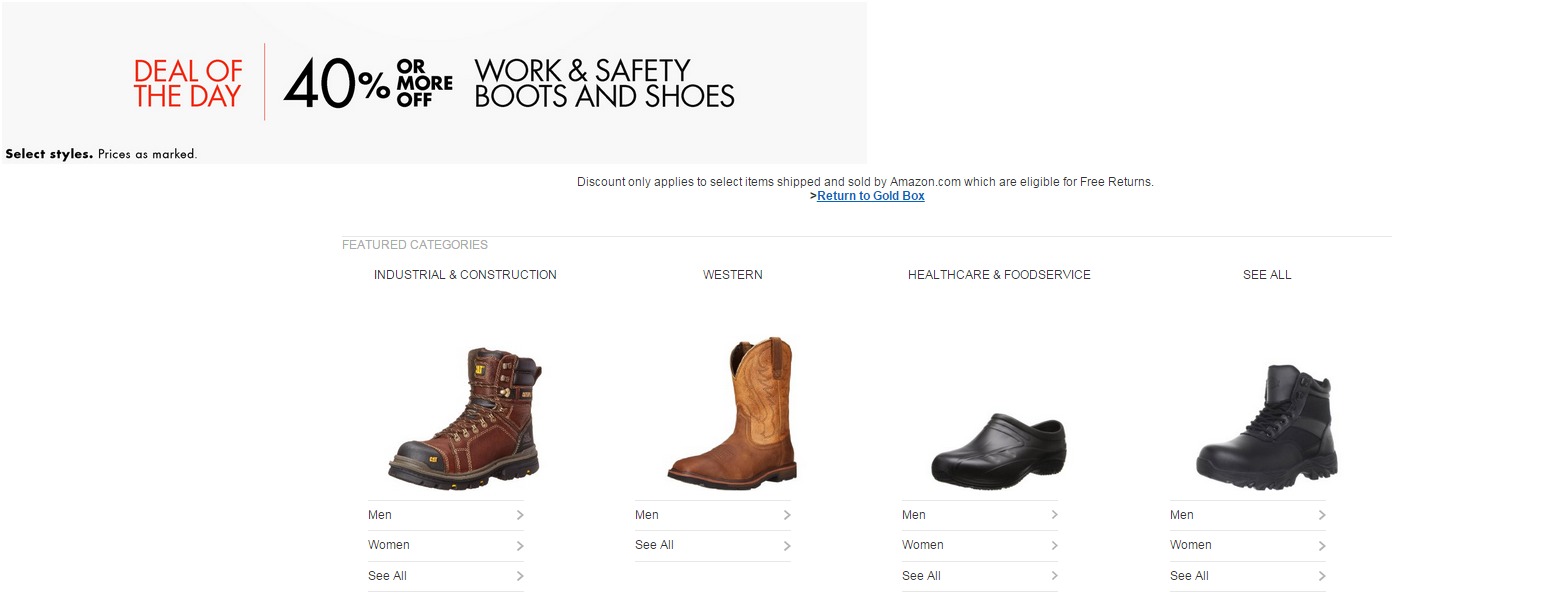
Task: Click chevron beside Western See All
Action: [787, 546]
